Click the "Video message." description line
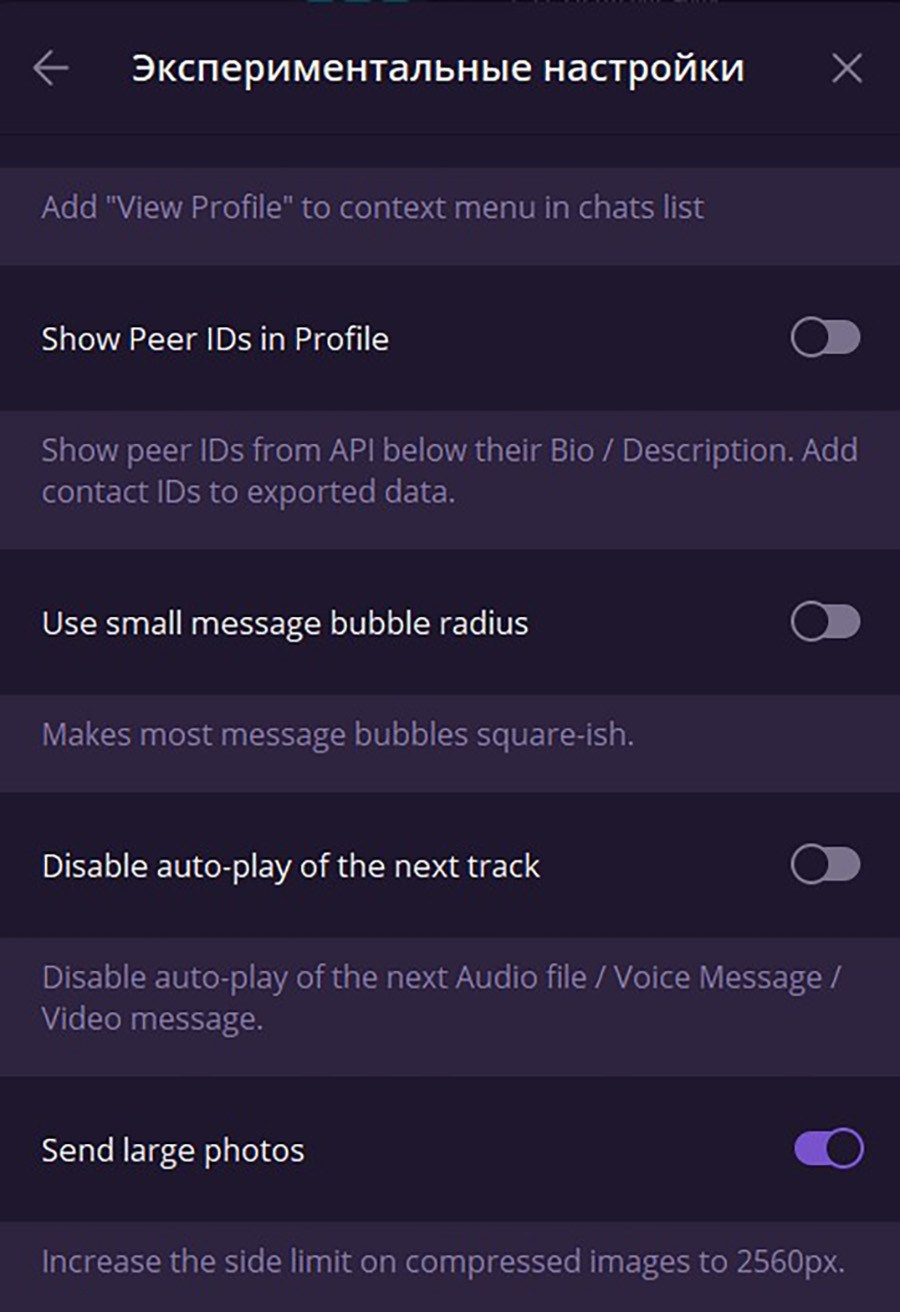Image resolution: width=900 pixels, height=1312 pixels. [x=152, y=1019]
